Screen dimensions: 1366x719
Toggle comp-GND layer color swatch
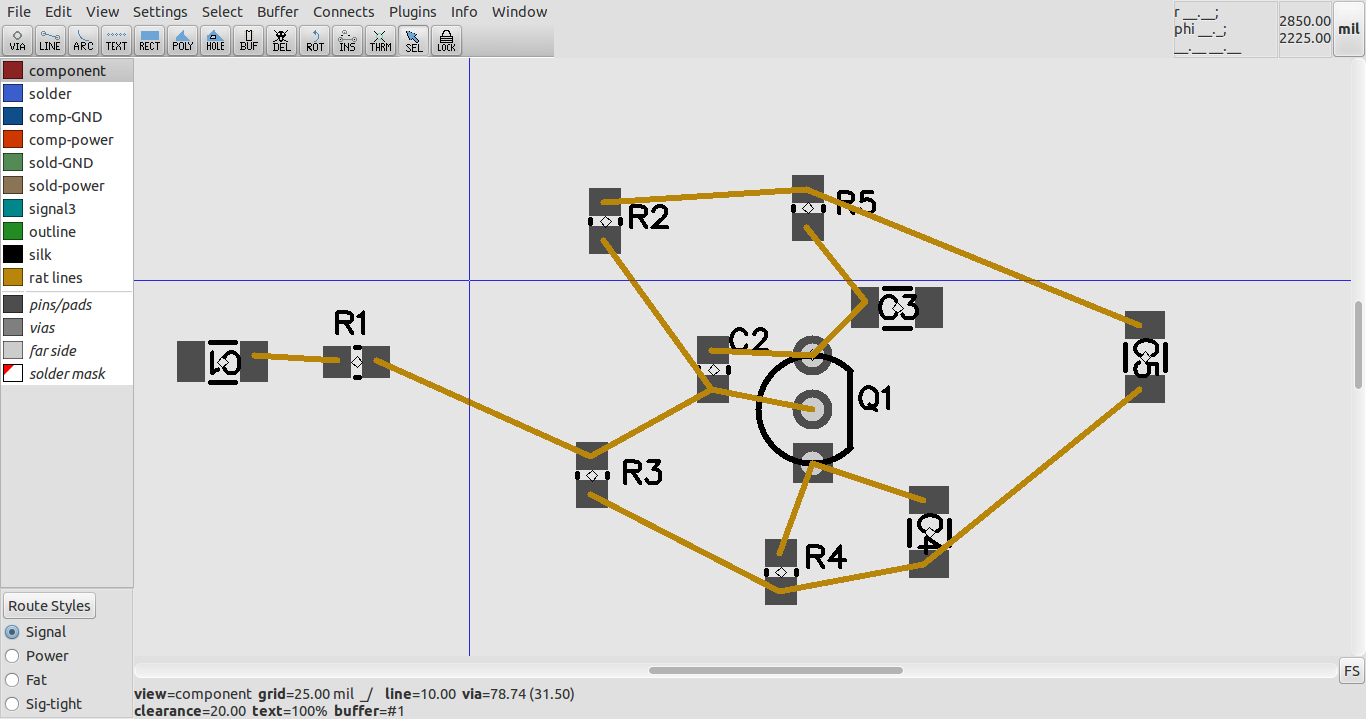(13, 117)
